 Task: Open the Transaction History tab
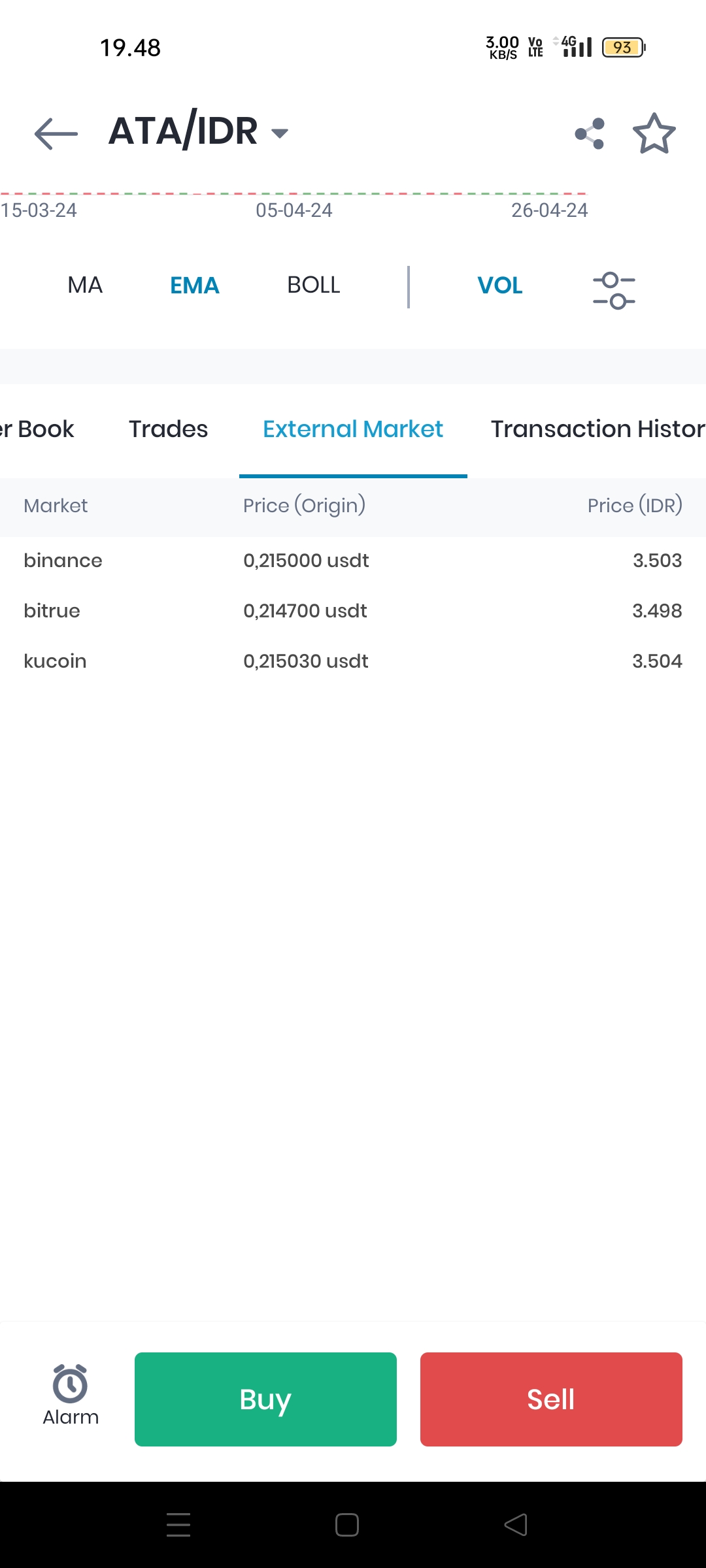pyautogui.click(x=598, y=429)
